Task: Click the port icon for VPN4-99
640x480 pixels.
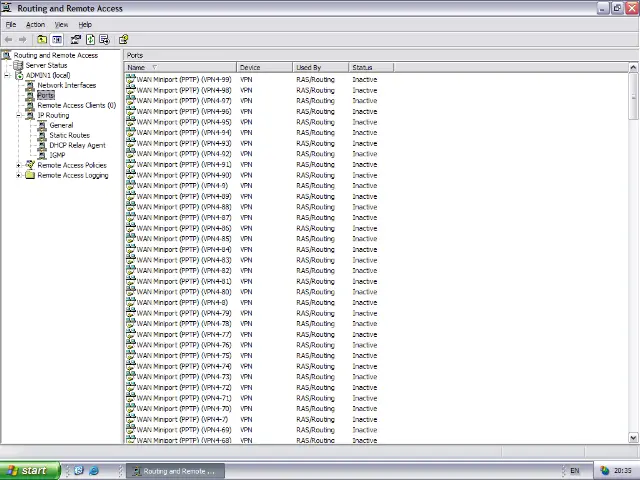Action: pos(131,79)
